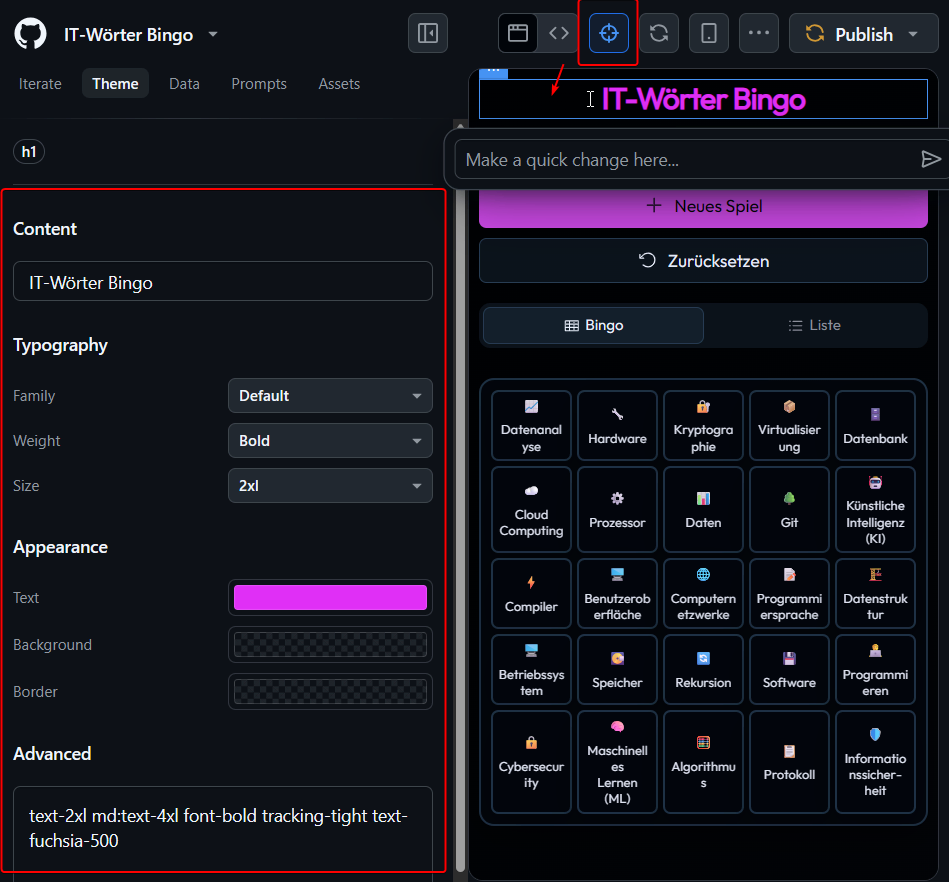Expand the Weight dropdown set to Bold
Screen dimensions: 949x882
[330, 441]
